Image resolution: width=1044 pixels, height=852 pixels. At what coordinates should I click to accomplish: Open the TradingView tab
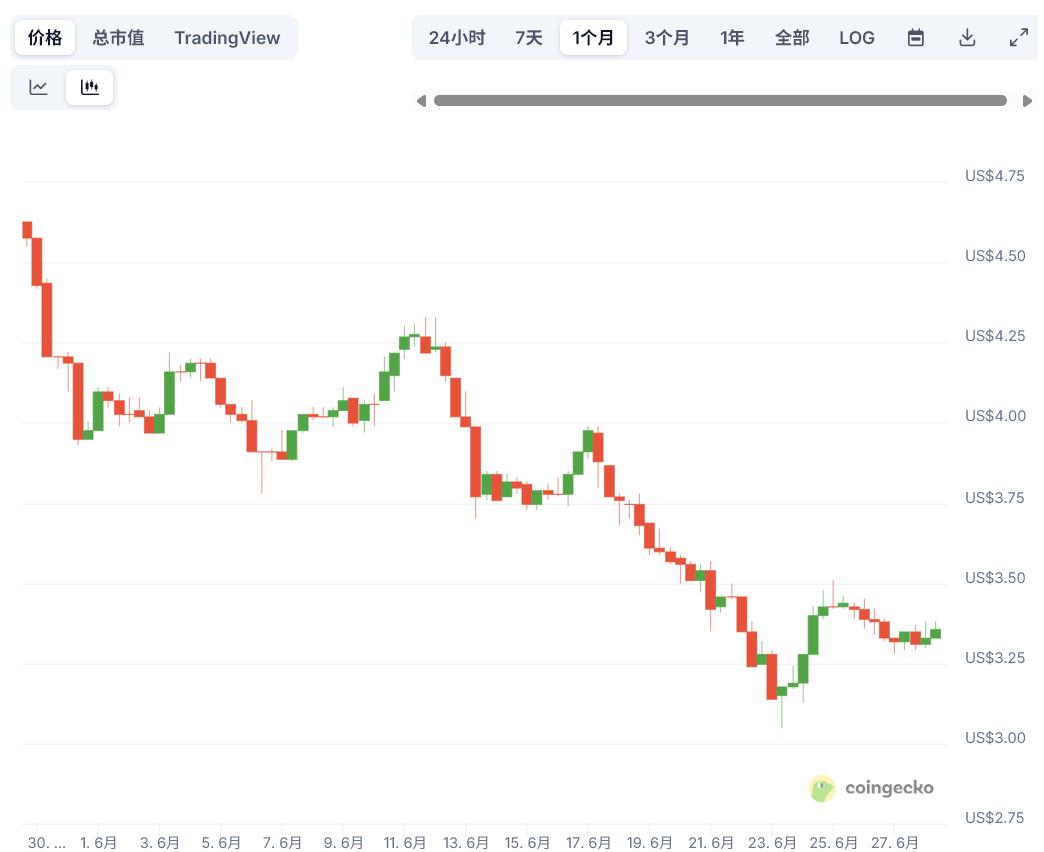(227, 38)
